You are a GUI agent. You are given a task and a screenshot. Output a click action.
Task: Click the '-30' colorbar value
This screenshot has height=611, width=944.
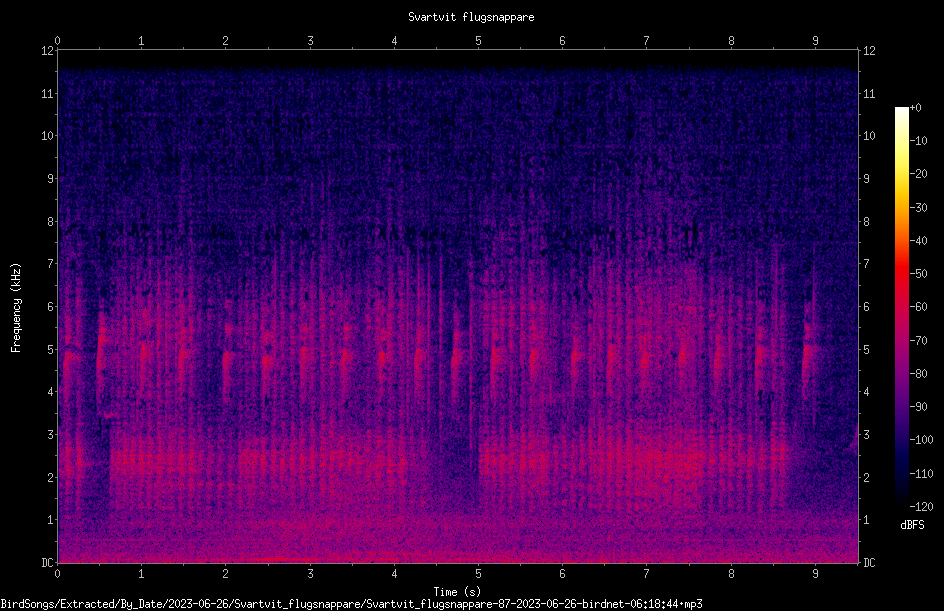(918, 208)
